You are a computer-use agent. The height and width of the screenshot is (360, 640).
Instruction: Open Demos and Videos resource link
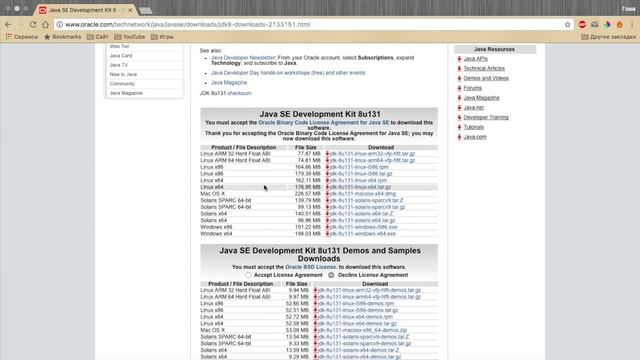pyautogui.click(x=486, y=78)
